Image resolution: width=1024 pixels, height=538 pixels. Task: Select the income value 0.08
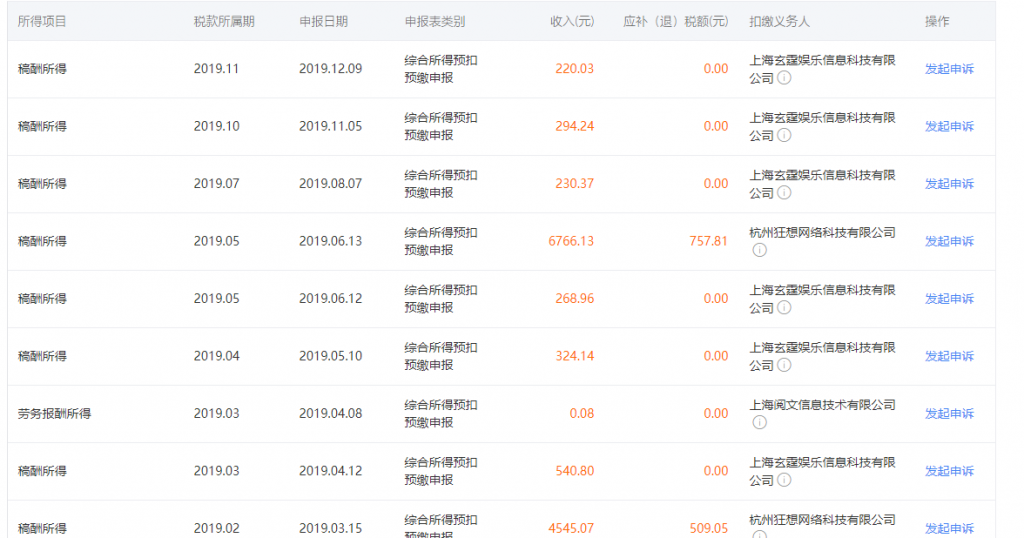(x=582, y=413)
